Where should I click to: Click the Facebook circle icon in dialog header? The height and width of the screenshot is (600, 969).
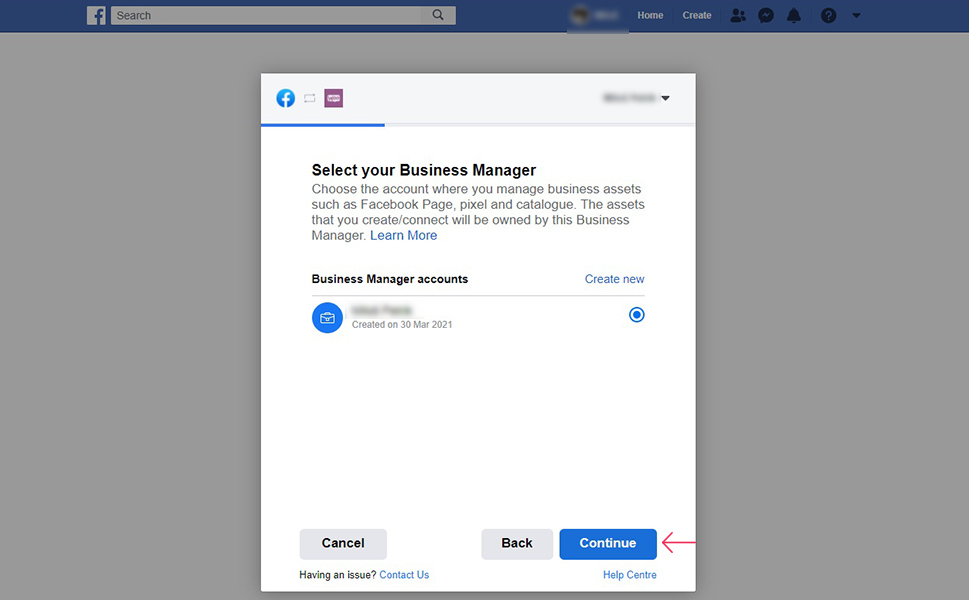[x=286, y=98]
